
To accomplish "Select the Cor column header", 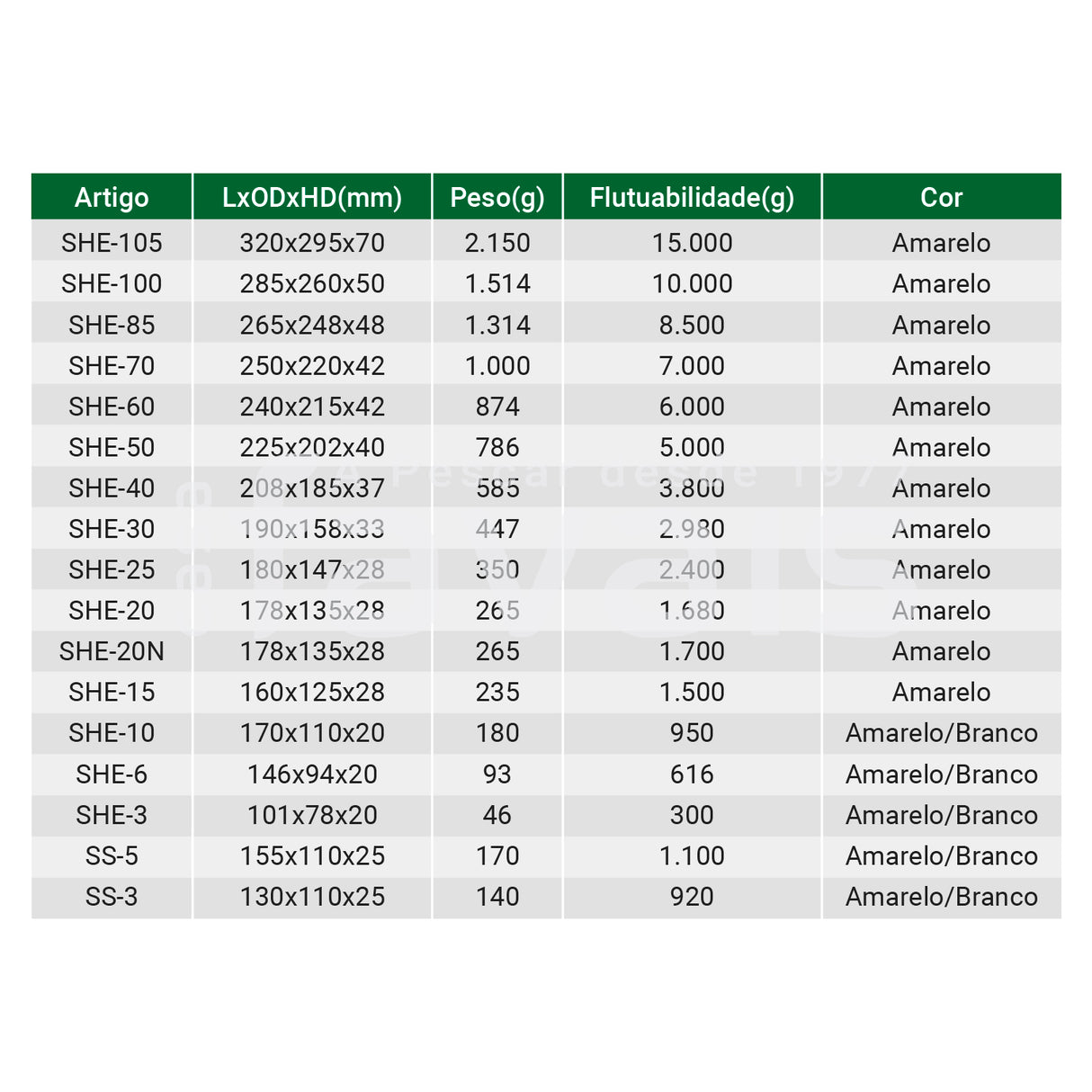I will click(941, 197).
